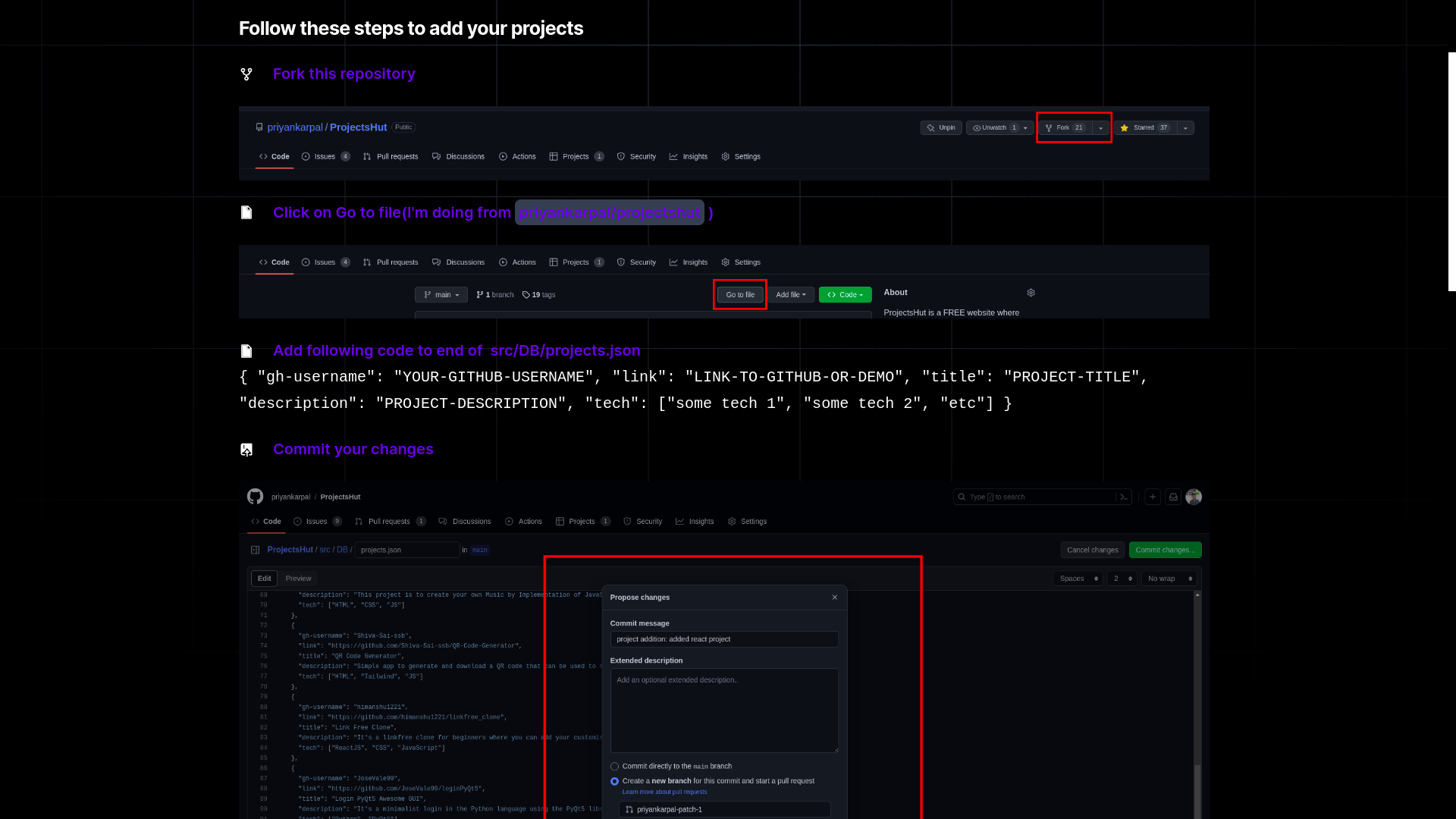Image resolution: width=1456 pixels, height=819 pixels.
Task: Click the GitHub Octocat logo
Action: pos(255,497)
